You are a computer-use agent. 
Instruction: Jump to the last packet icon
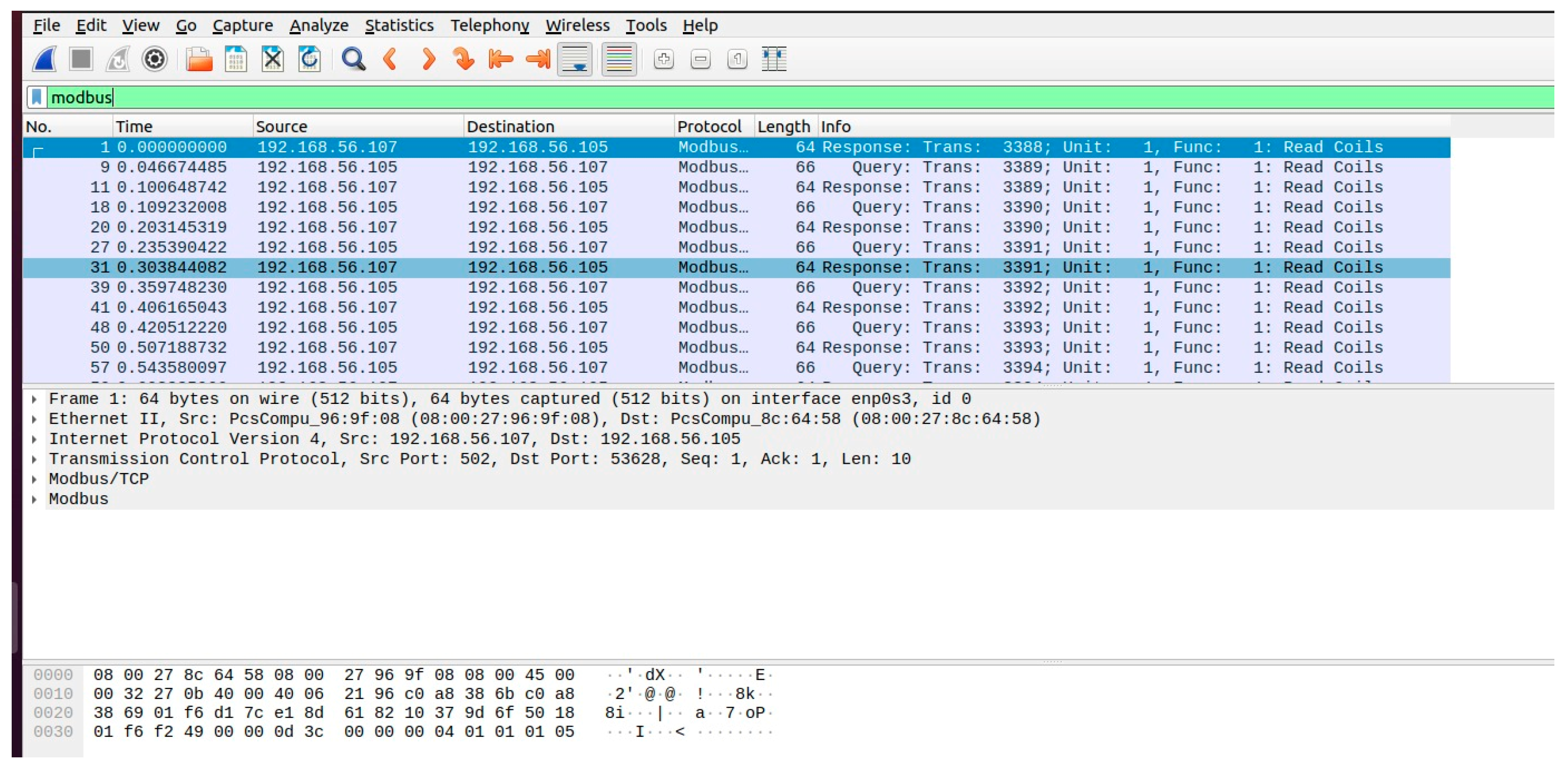tap(537, 59)
